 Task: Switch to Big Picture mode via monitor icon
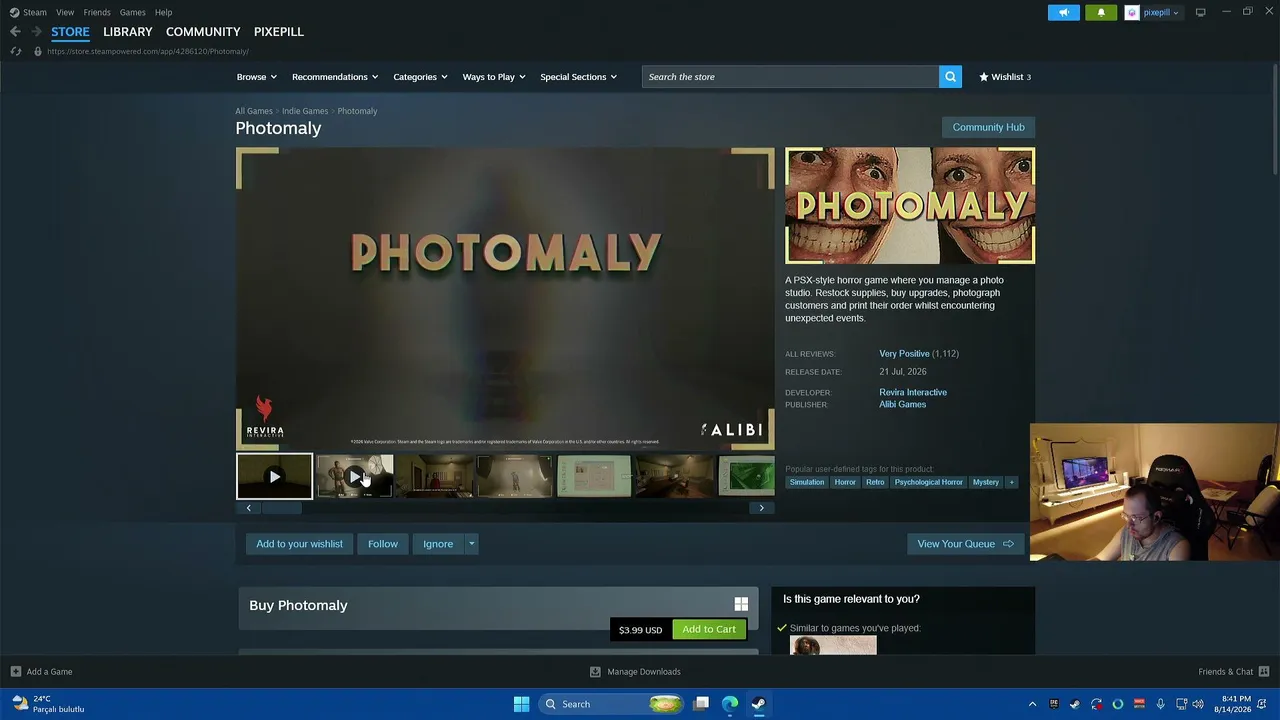point(1200,12)
